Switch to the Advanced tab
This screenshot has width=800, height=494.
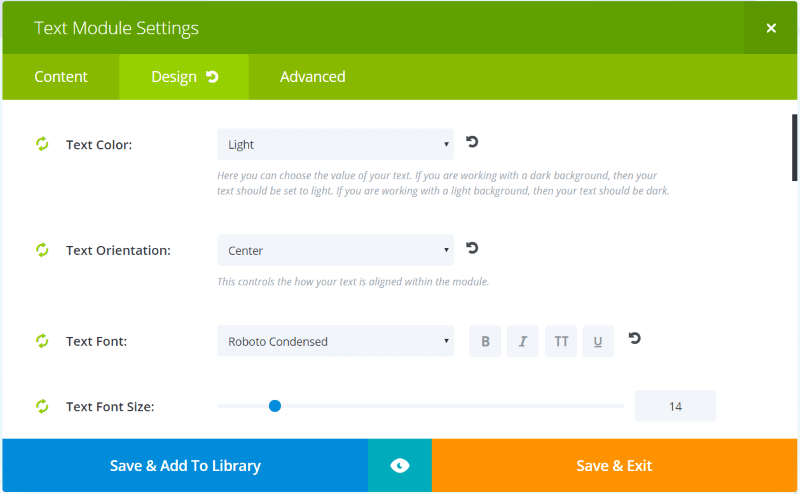click(312, 77)
